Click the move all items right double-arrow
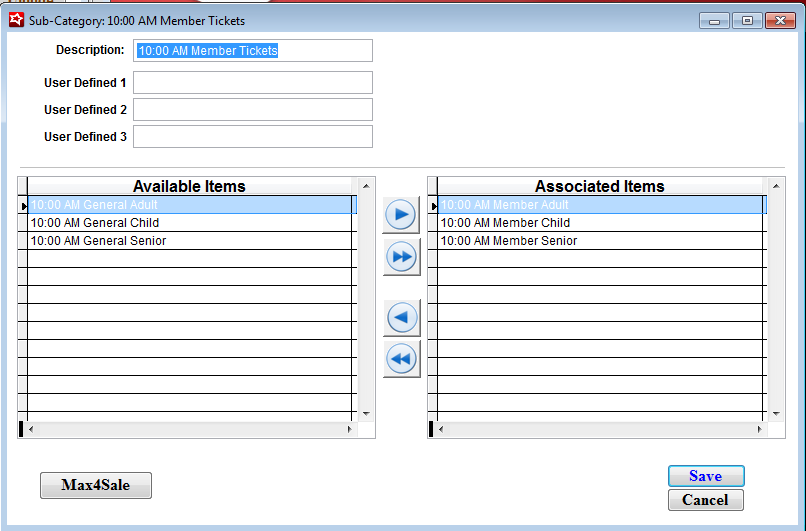Screen dimensions: 806x531 [401, 257]
